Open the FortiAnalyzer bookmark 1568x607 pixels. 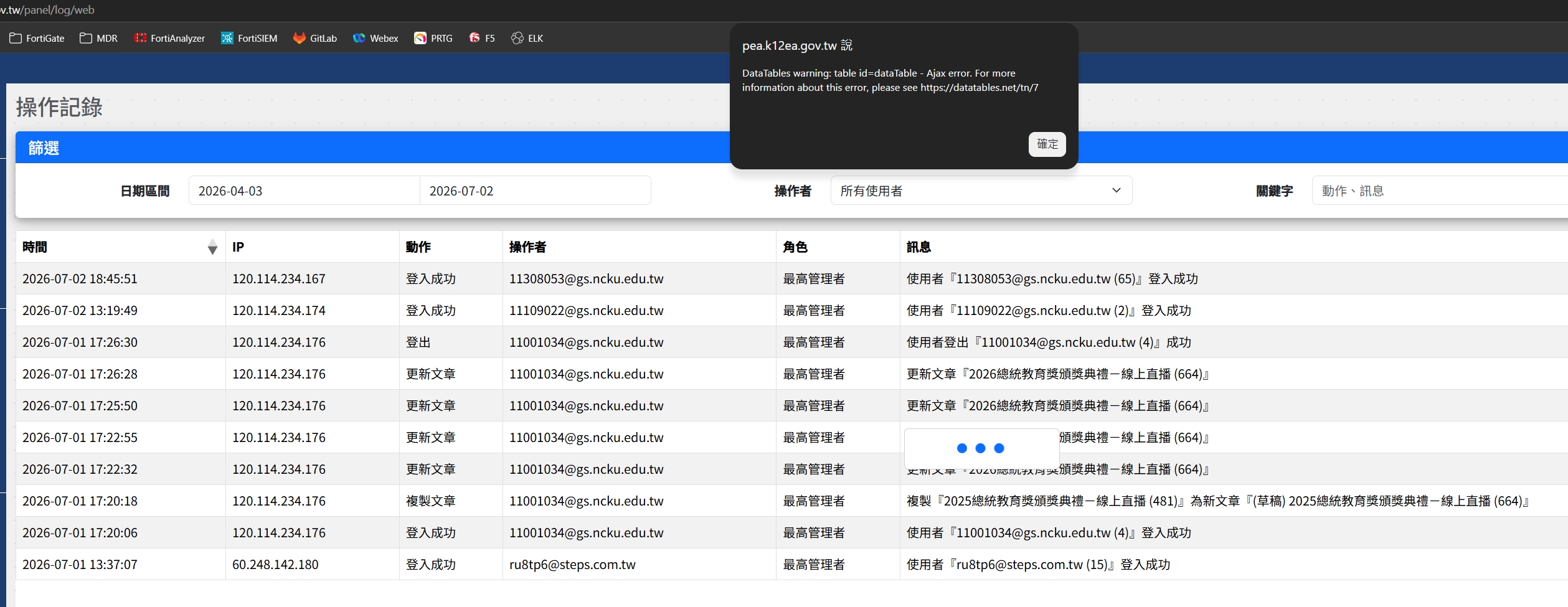[169, 38]
